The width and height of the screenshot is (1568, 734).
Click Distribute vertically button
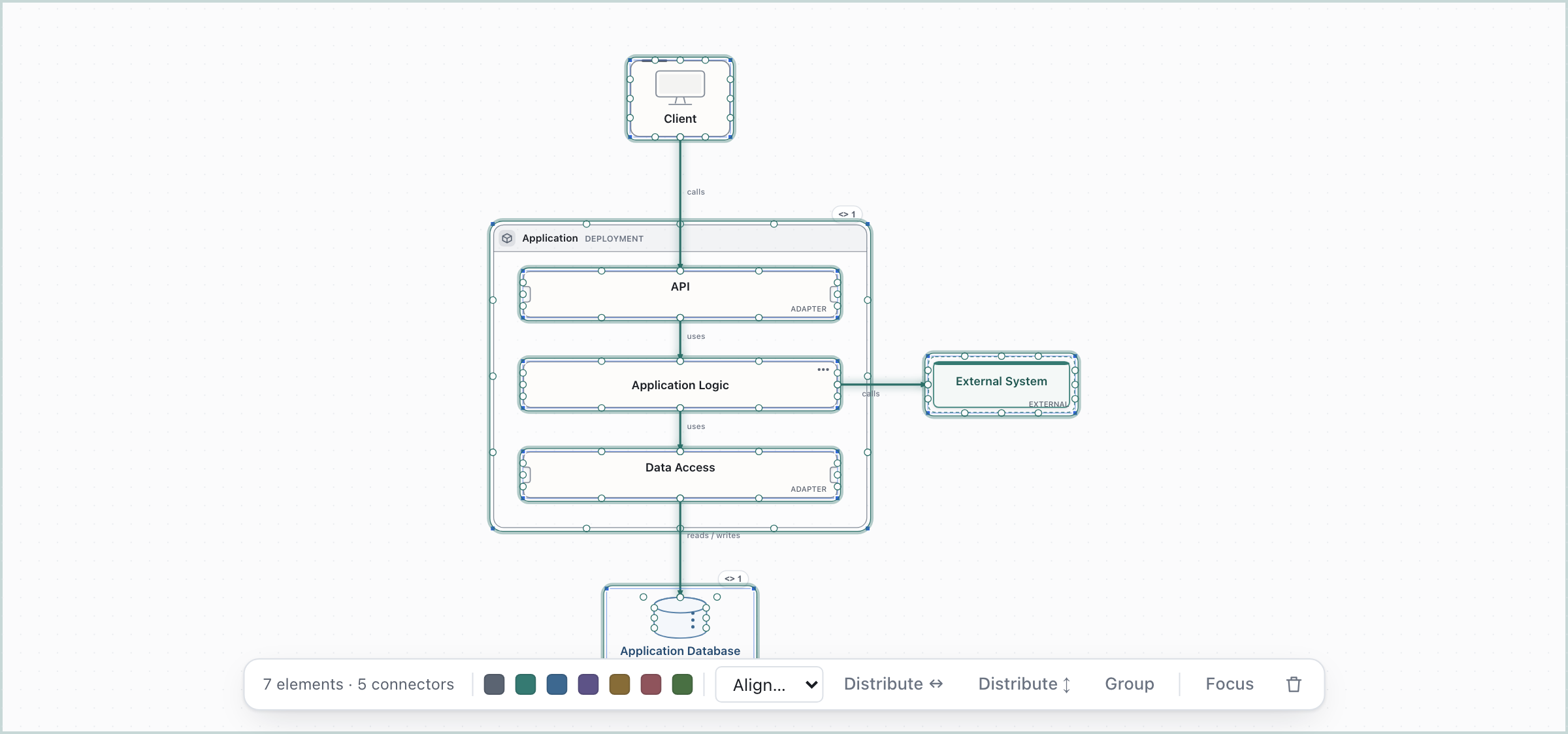click(1024, 684)
